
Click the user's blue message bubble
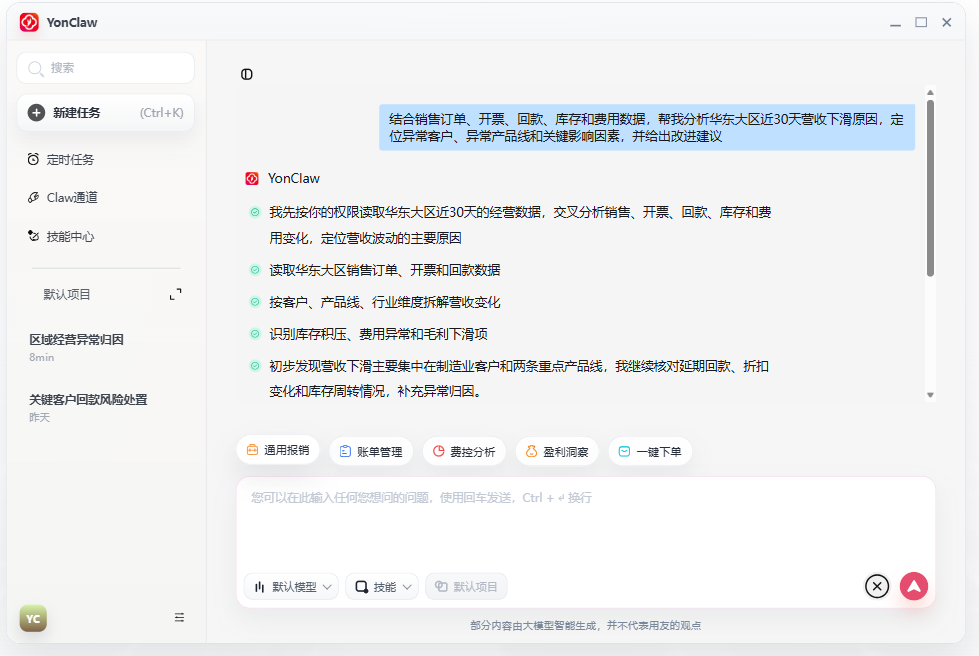coord(647,127)
